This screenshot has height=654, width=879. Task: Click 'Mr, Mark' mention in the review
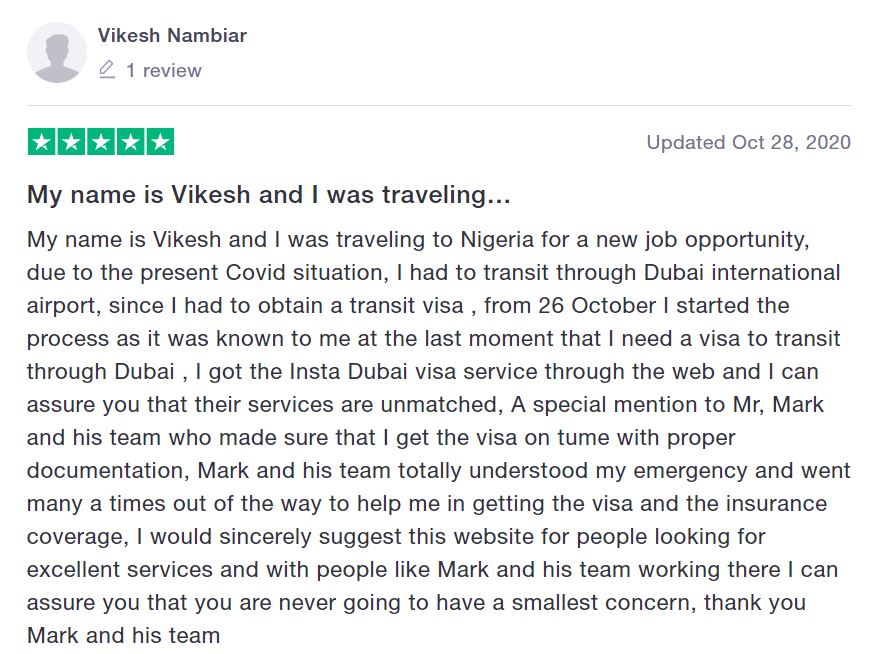tap(778, 405)
